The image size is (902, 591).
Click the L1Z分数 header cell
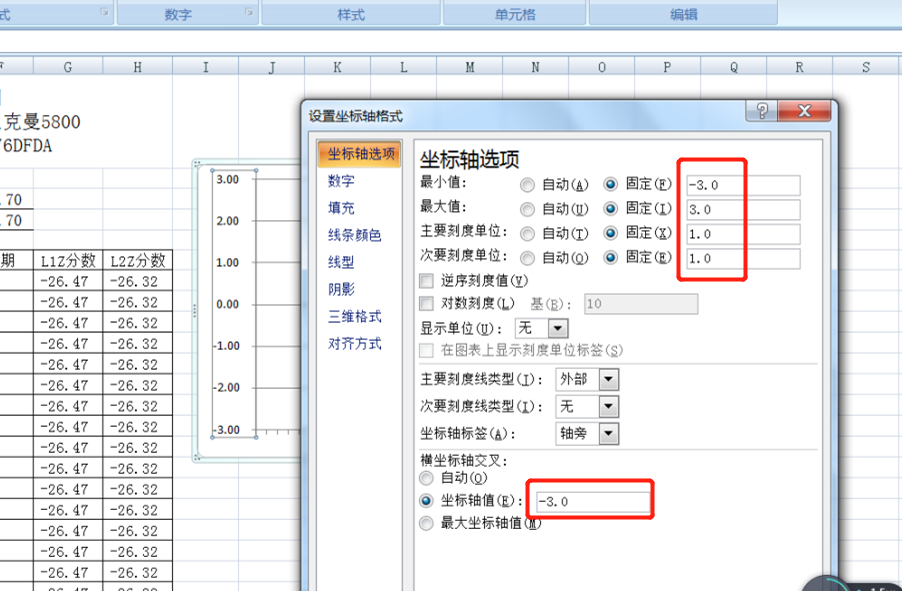pyautogui.click(x=68, y=261)
